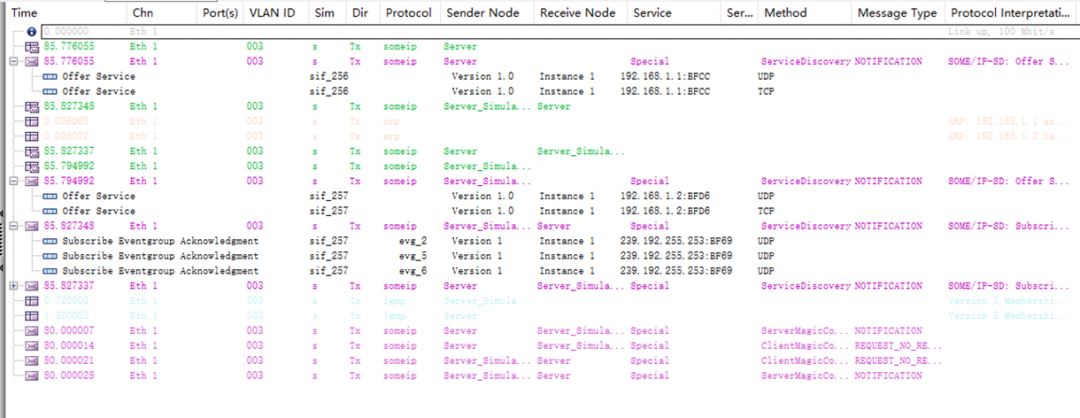Click the info icon on the 0.000000 row
This screenshot has width=1080, height=418.
32,32
